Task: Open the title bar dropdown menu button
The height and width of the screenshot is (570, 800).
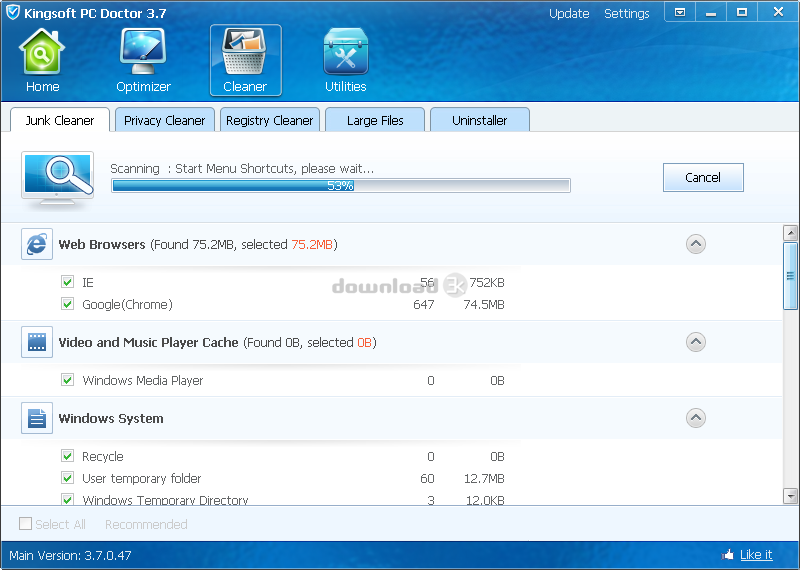Action: point(680,12)
